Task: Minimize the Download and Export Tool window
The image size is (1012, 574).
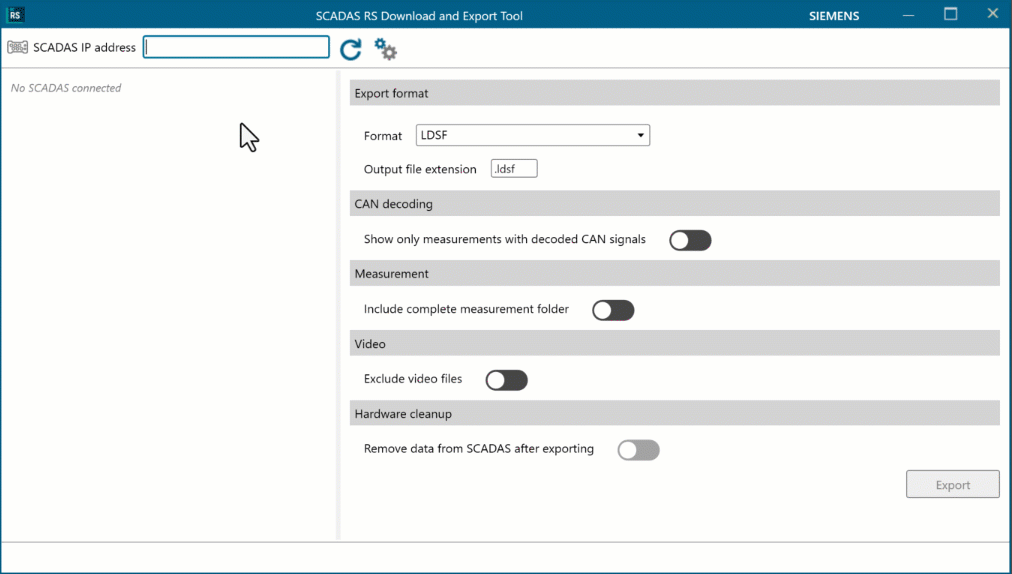Action: (908, 15)
